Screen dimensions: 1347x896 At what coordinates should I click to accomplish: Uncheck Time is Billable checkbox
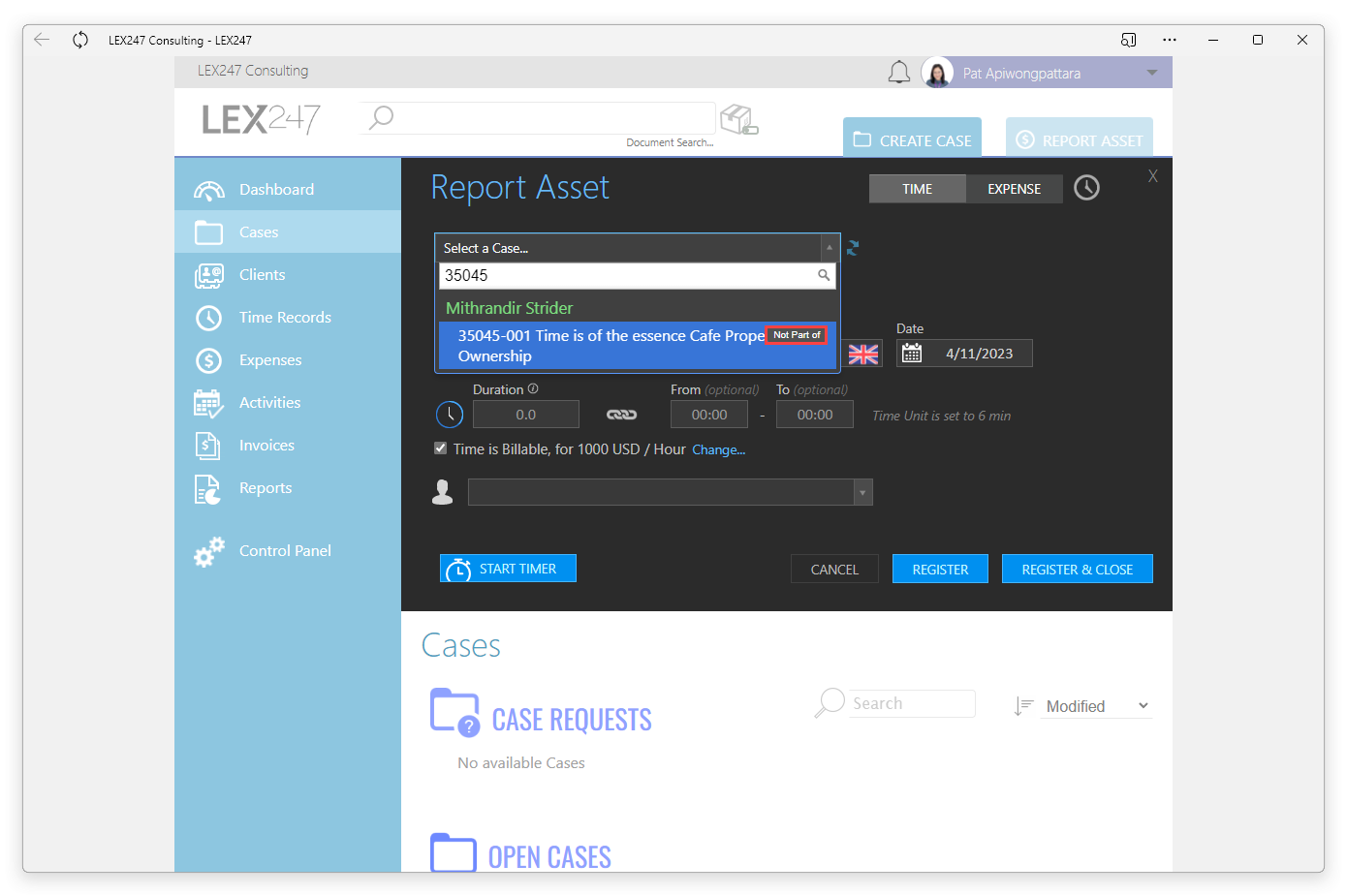441,448
